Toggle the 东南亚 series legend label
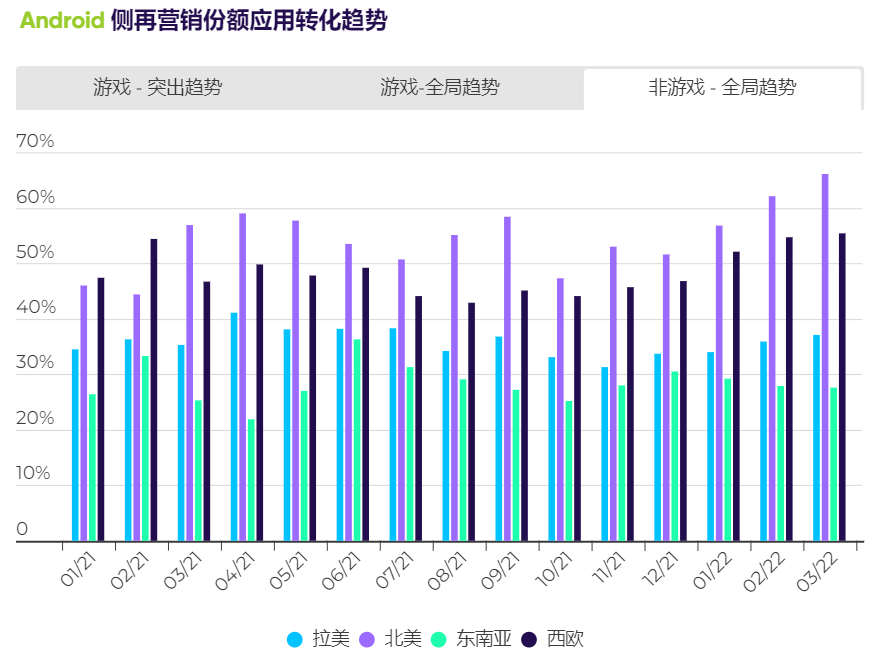Viewport: 888px width, 660px height. 484,639
